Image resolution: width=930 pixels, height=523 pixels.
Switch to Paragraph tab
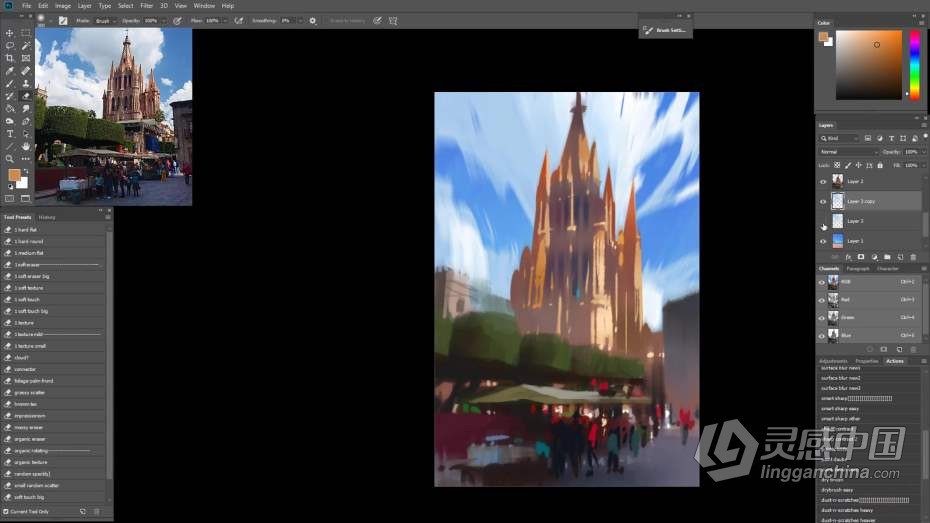858,269
